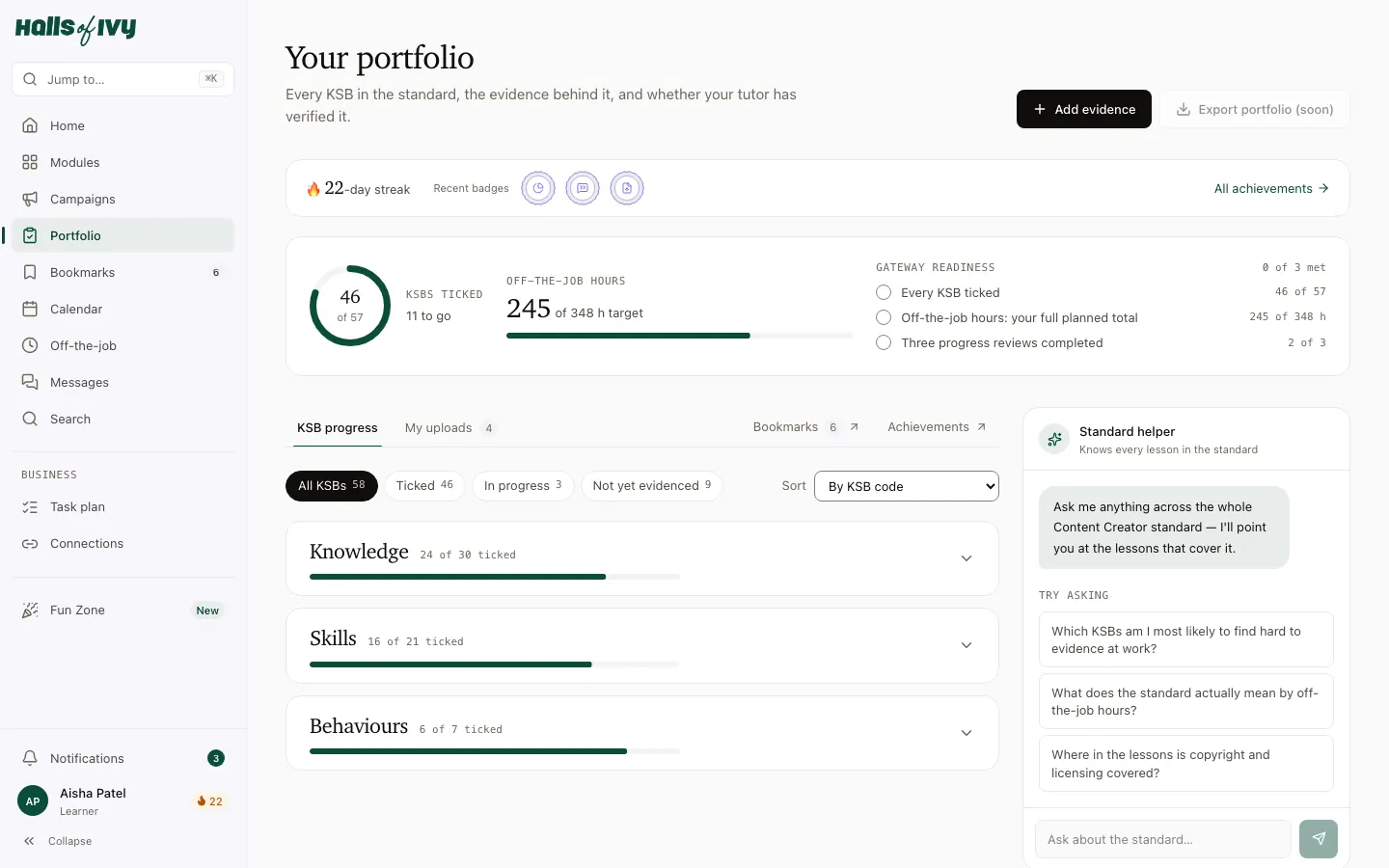Open Modules grid icon in sidebar
This screenshot has height=868, width=1389.
(30, 162)
